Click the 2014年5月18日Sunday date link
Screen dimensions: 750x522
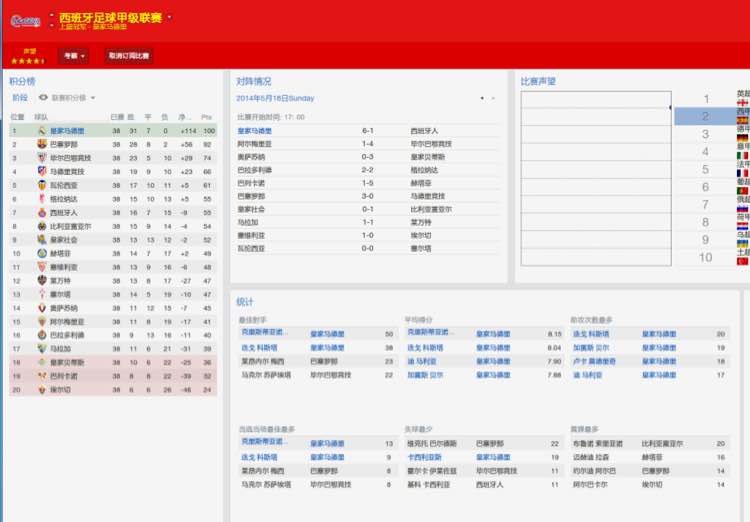tap(275, 98)
